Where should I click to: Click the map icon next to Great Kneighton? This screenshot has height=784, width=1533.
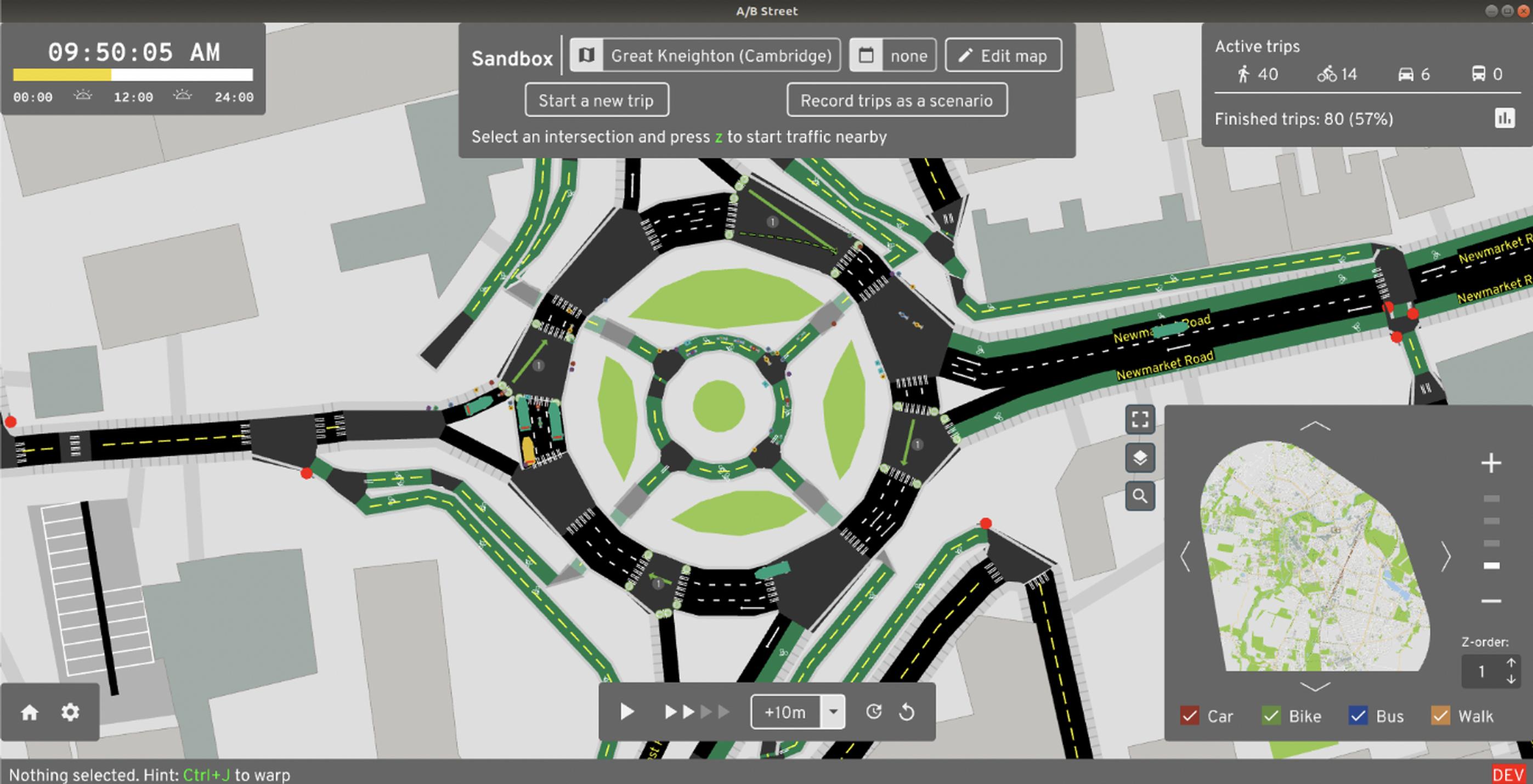pos(586,55)
